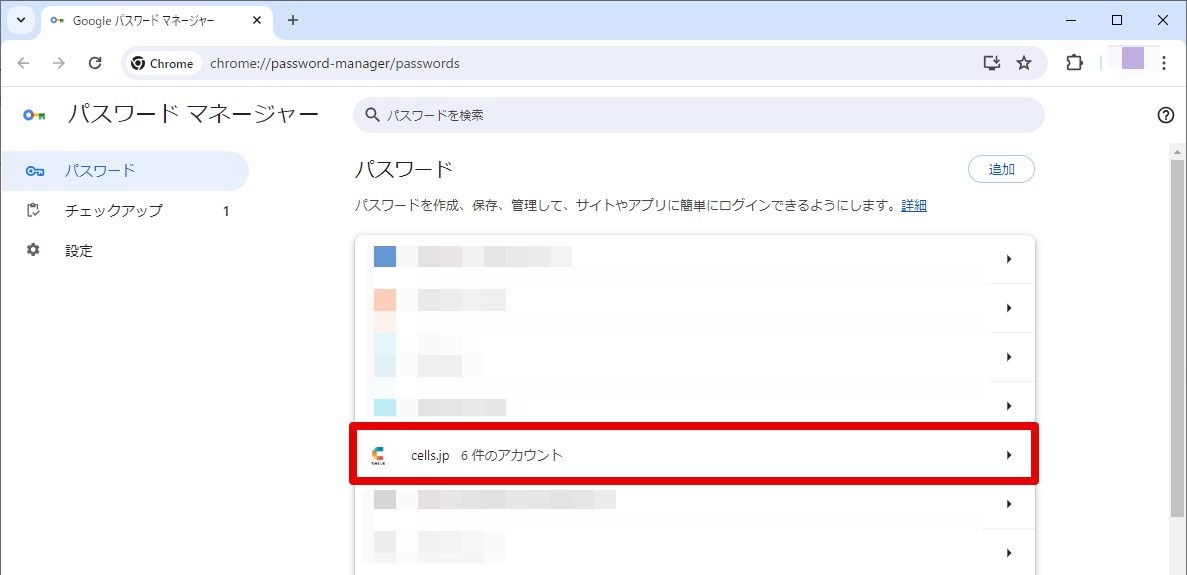Open a new tab with the plus button

293,20
